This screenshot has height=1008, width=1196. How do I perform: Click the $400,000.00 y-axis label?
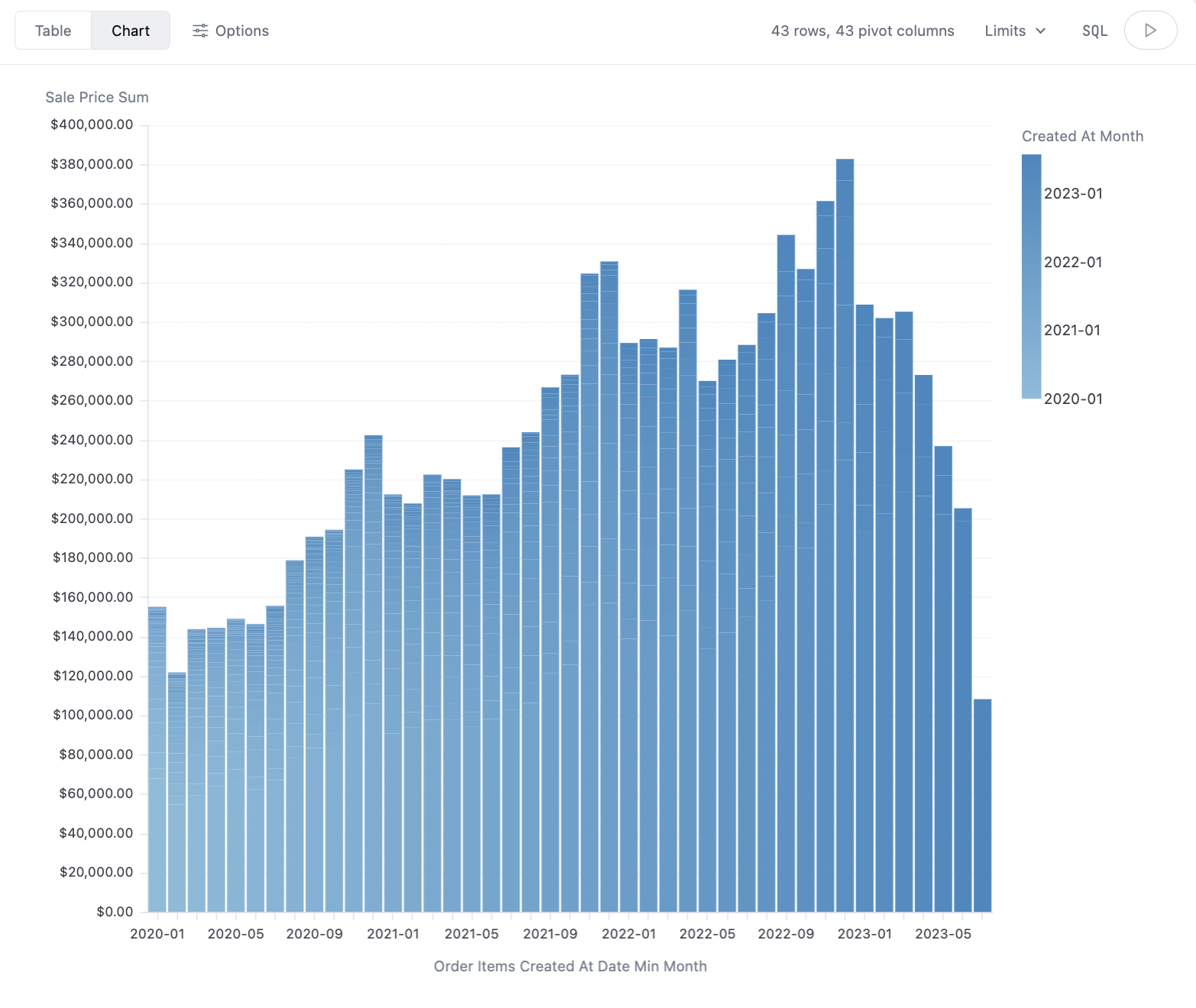point(92,124)
